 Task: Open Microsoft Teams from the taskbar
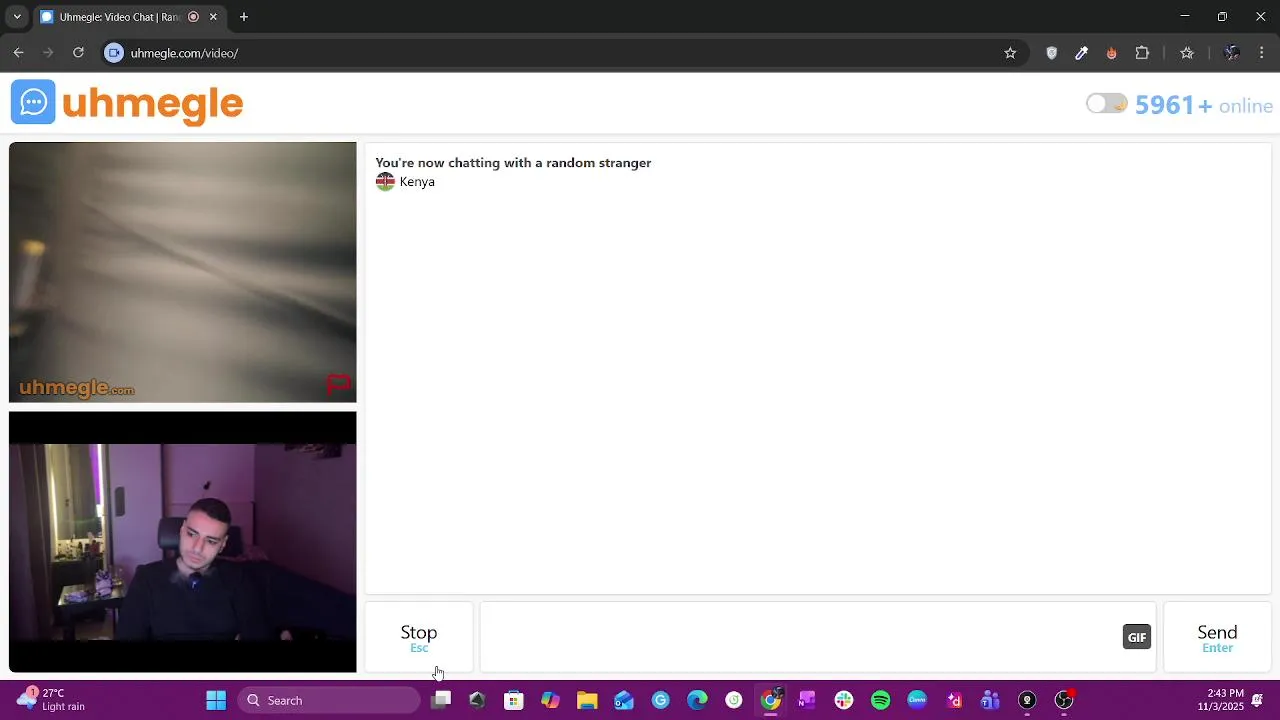pos(991,700)
